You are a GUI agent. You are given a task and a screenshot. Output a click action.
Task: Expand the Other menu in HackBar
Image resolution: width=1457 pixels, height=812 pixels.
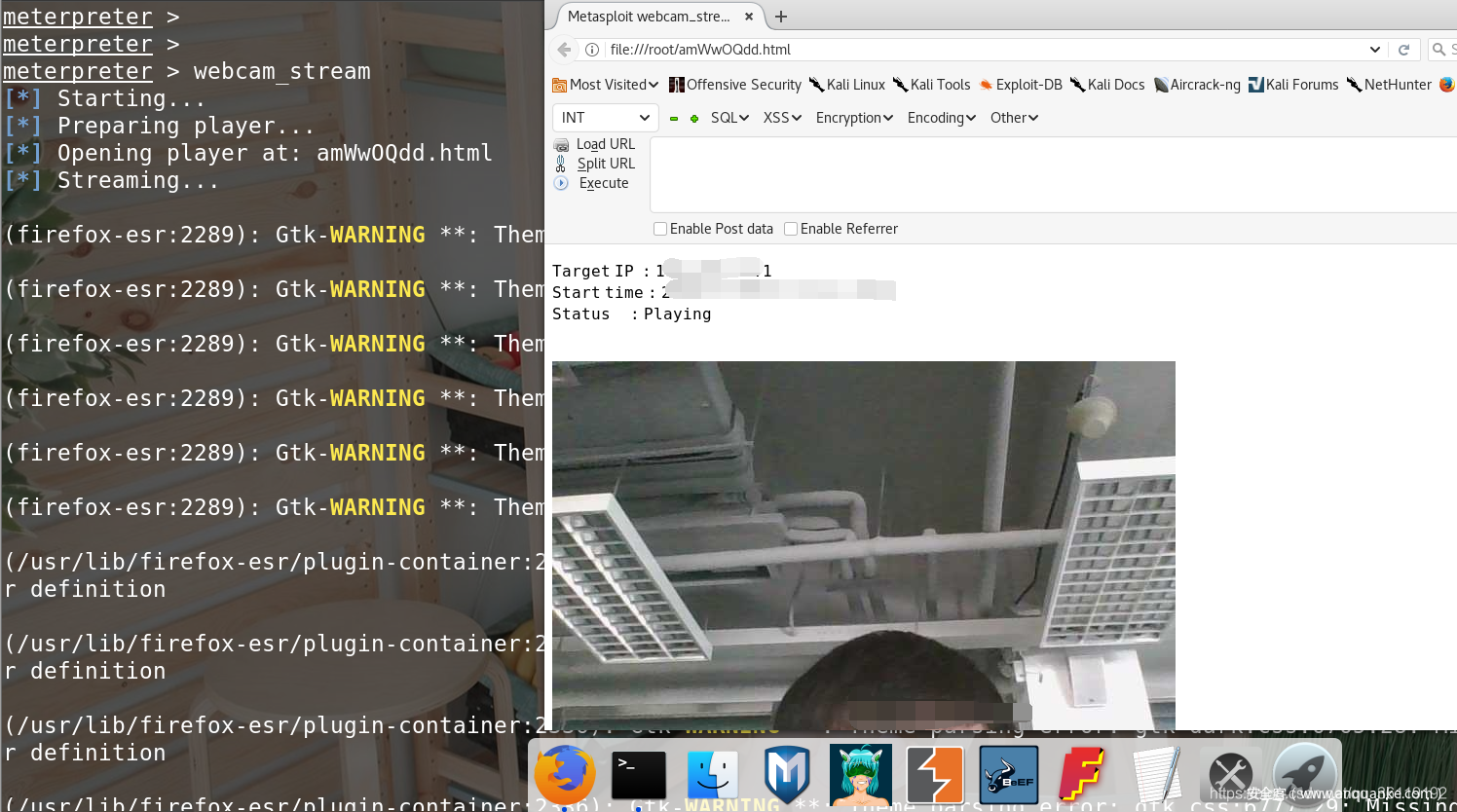click(x=1014, y=118)
